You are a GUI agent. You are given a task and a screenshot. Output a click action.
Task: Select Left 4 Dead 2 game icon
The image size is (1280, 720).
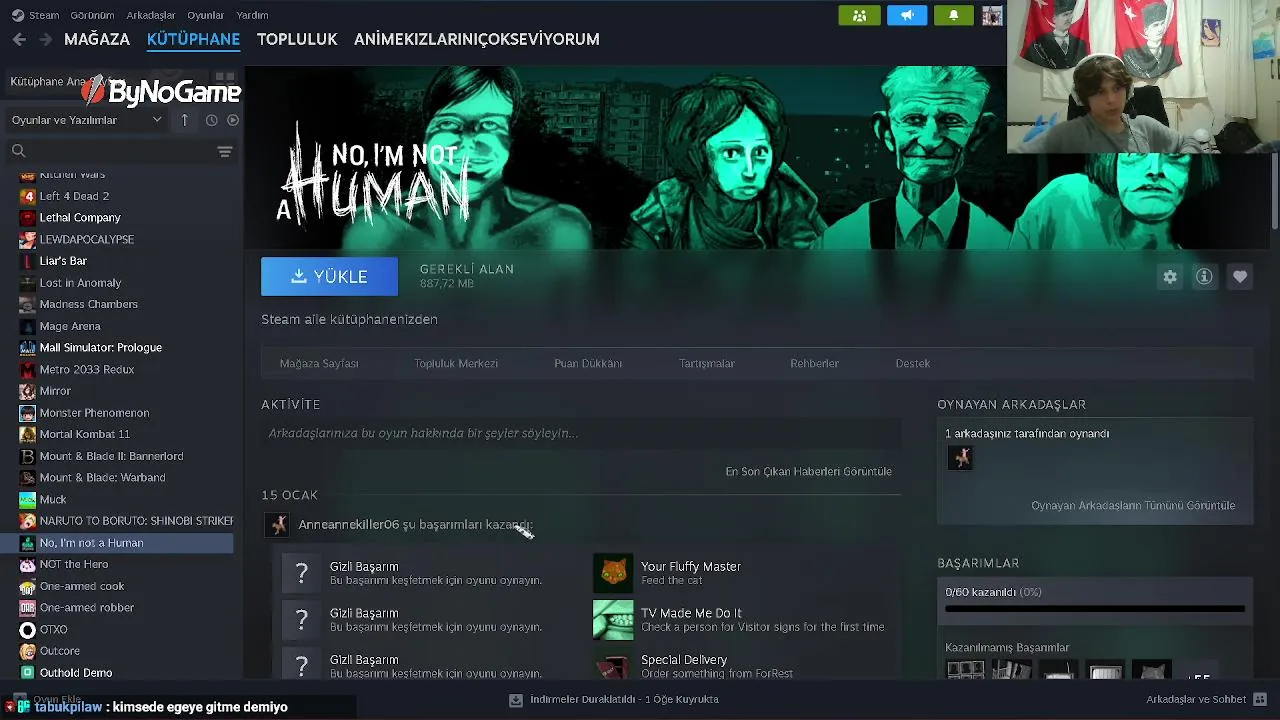[x=28, y=196]
